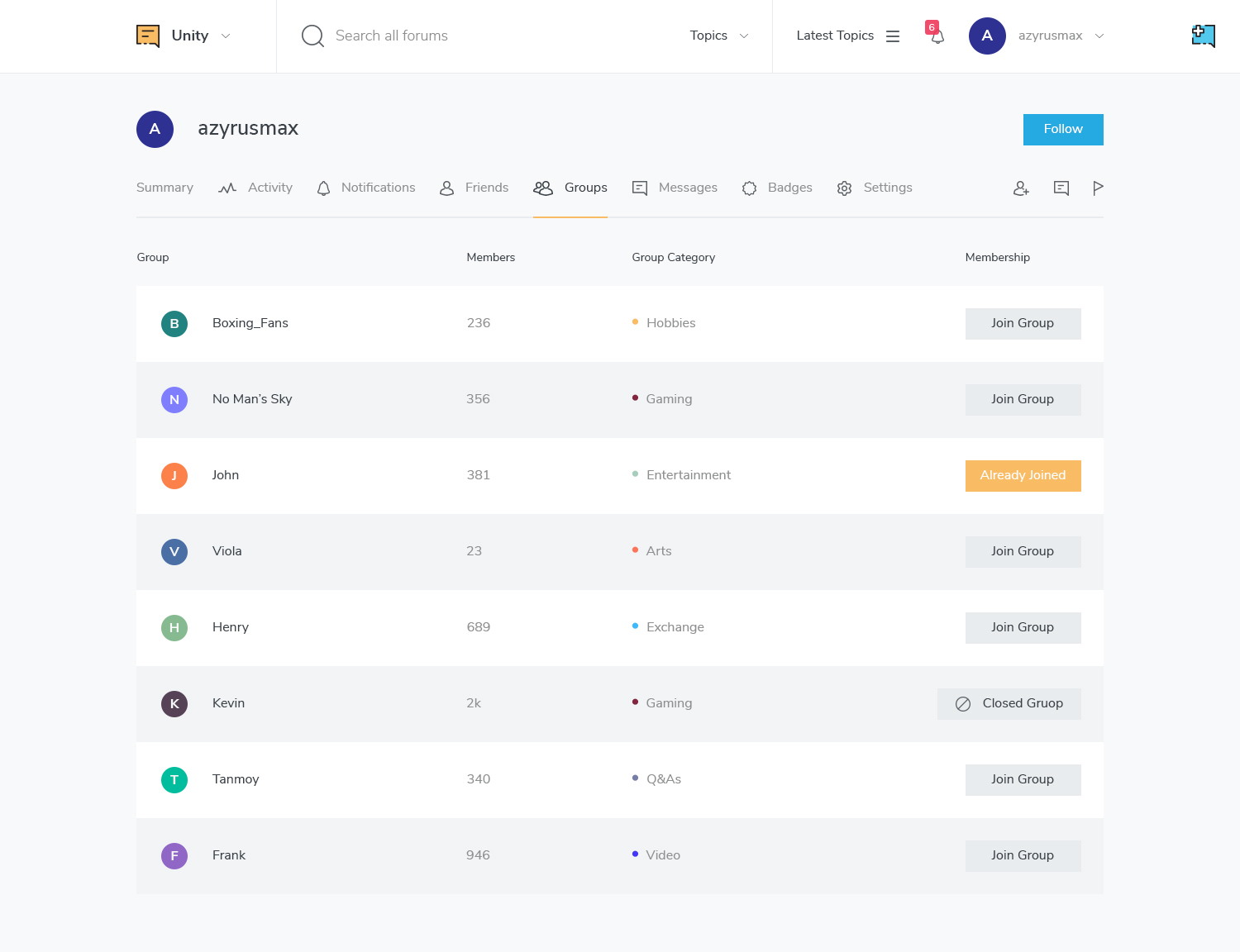Join the Frank group
Screen dimensions: 1240x952
(x=1023, y=856)
